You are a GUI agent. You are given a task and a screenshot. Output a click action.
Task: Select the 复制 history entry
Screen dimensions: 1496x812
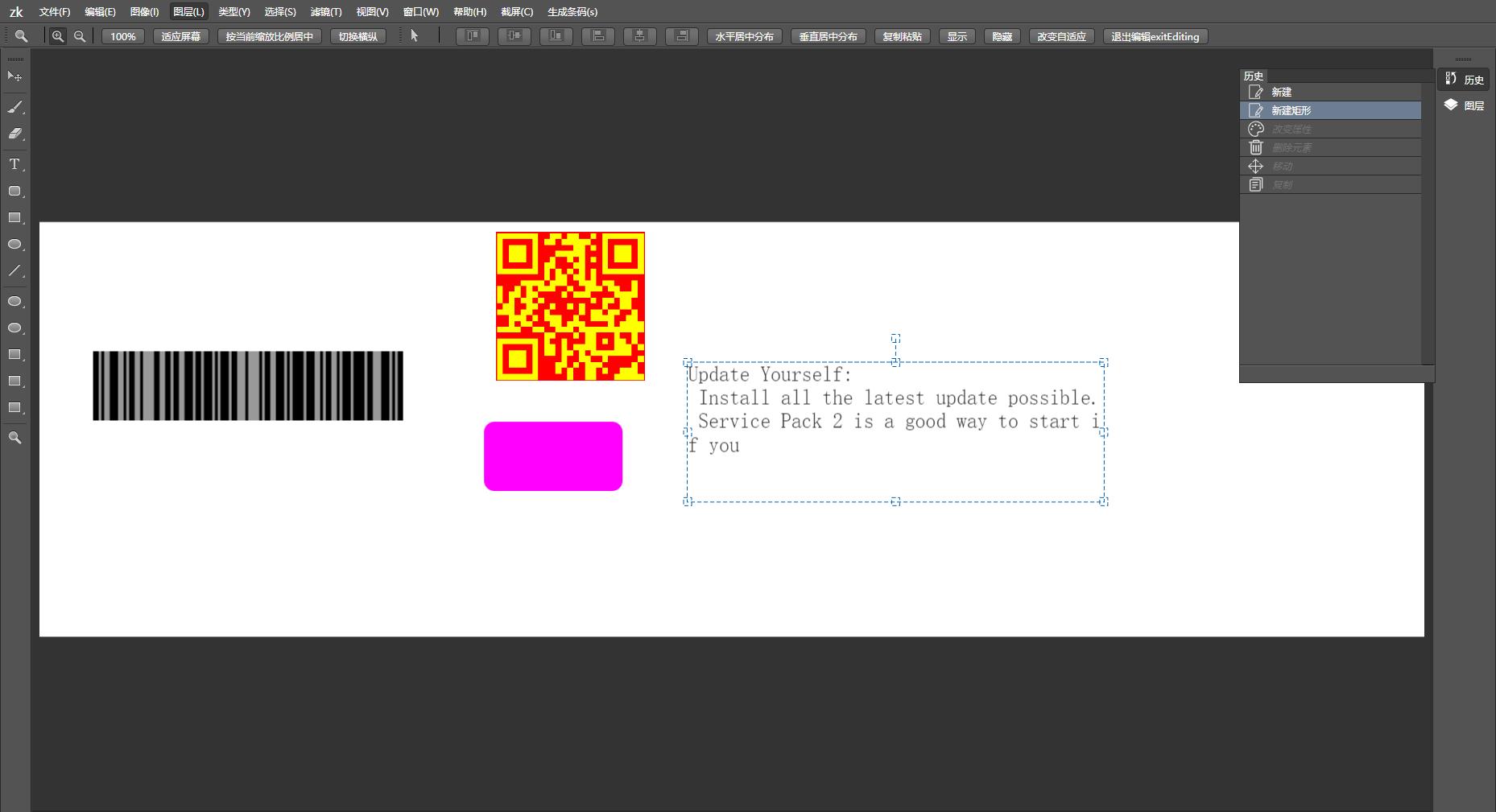(1330, 184)
